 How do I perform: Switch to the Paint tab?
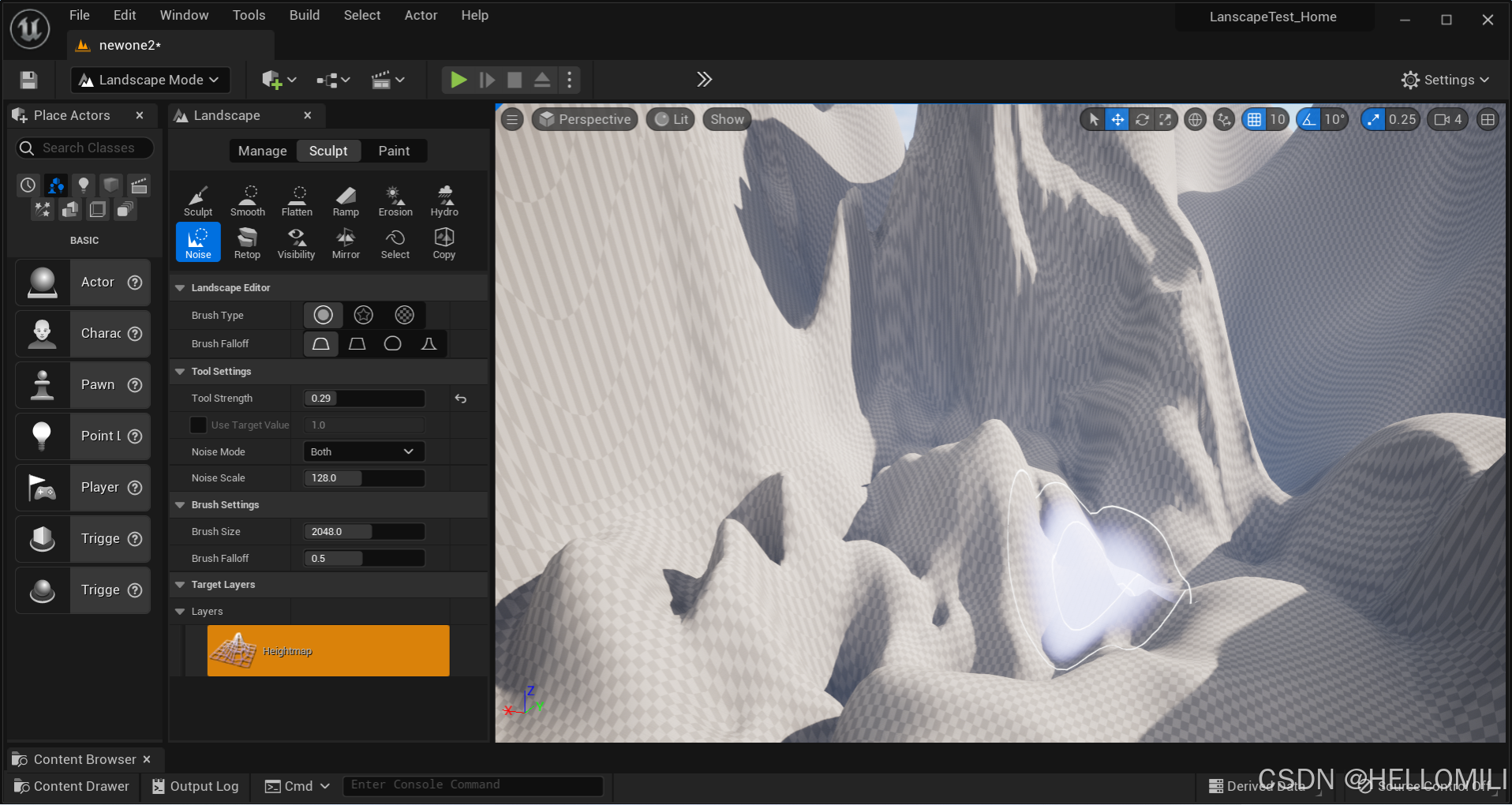pos(394,151)
